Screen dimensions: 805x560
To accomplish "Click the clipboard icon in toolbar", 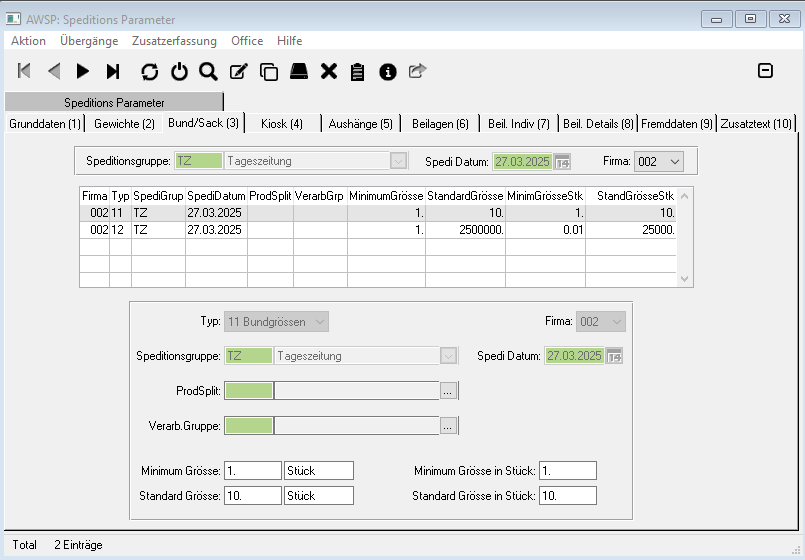I will (357, 71).
